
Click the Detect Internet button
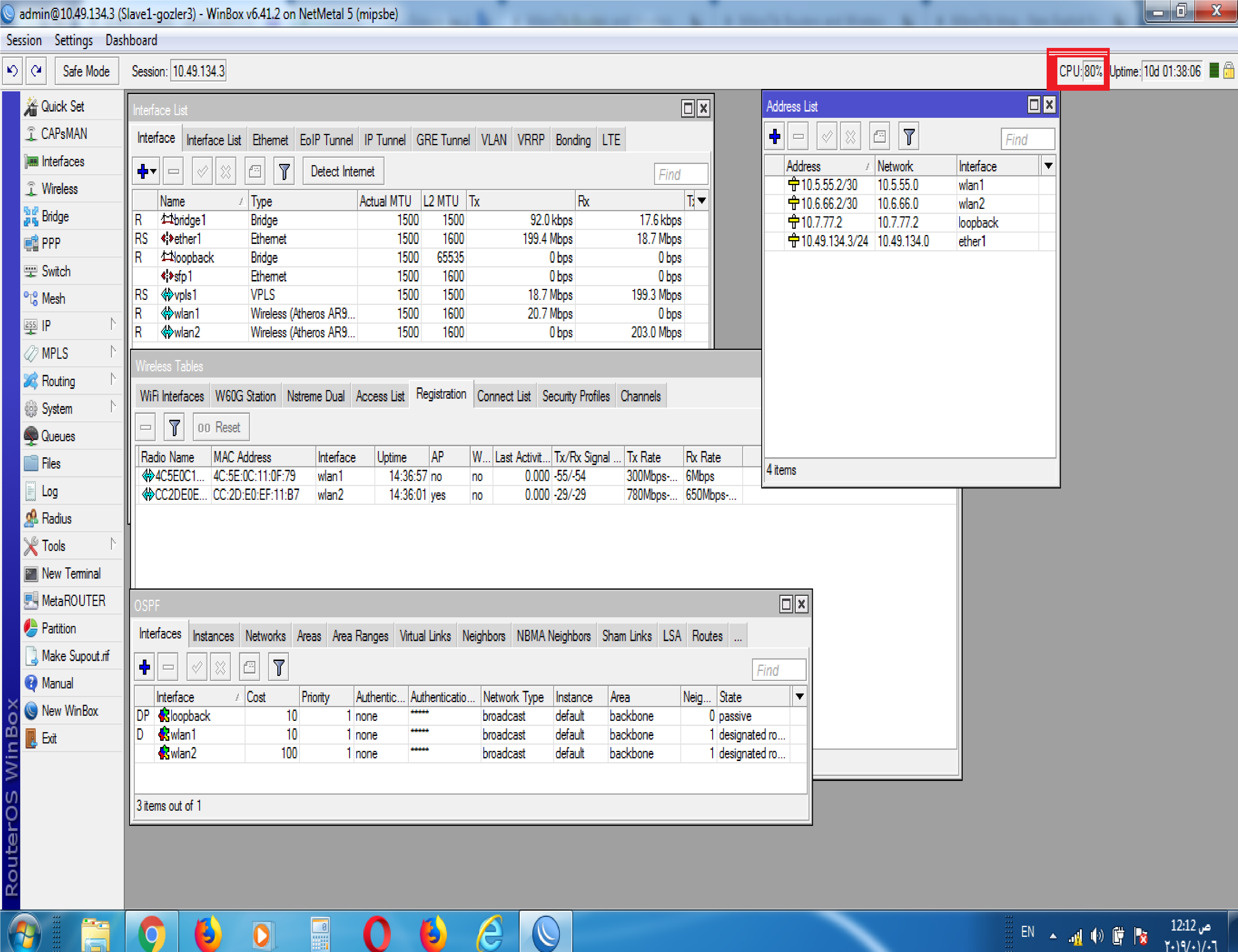pyautogui.click(x=342, y=170)
